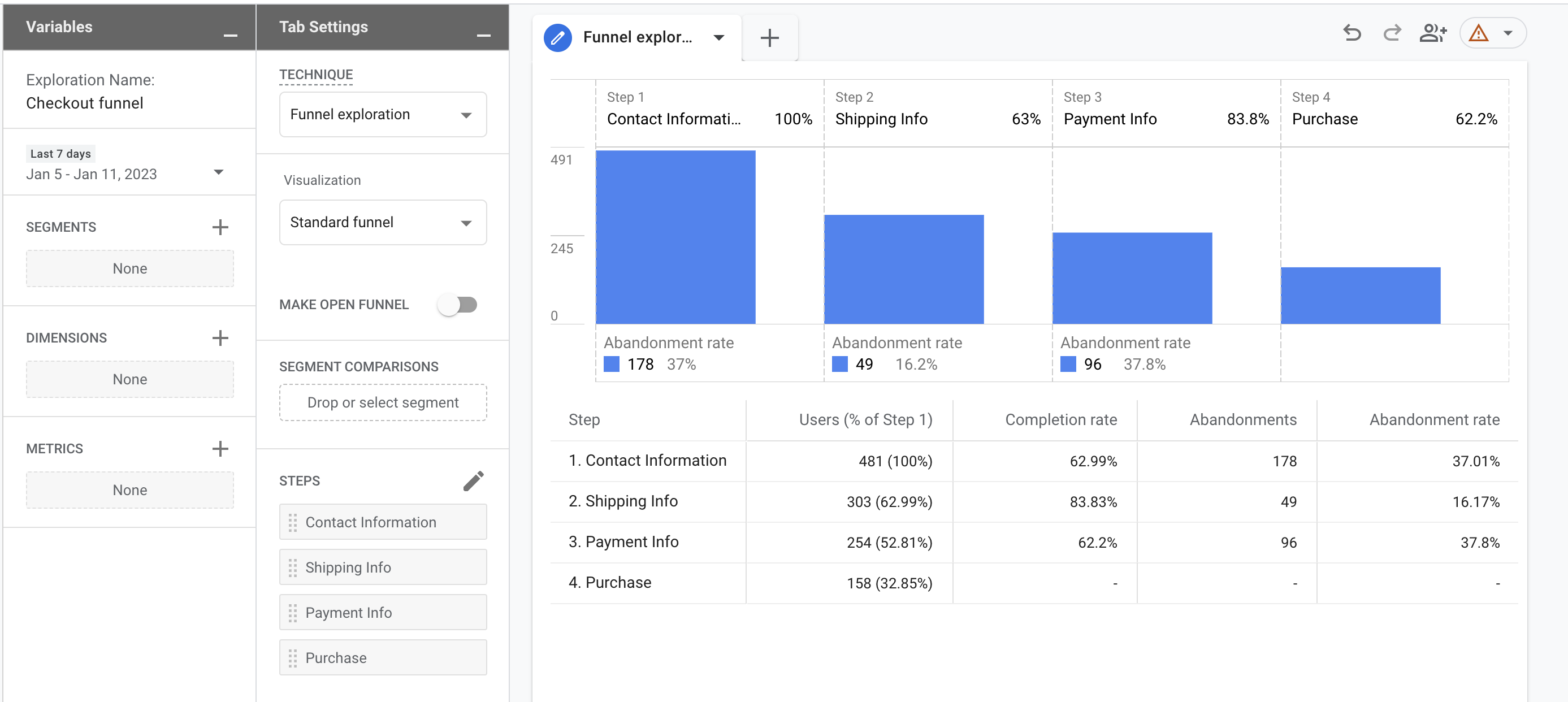Click Step 3 abandonment blue swatch

[1068, 364]
